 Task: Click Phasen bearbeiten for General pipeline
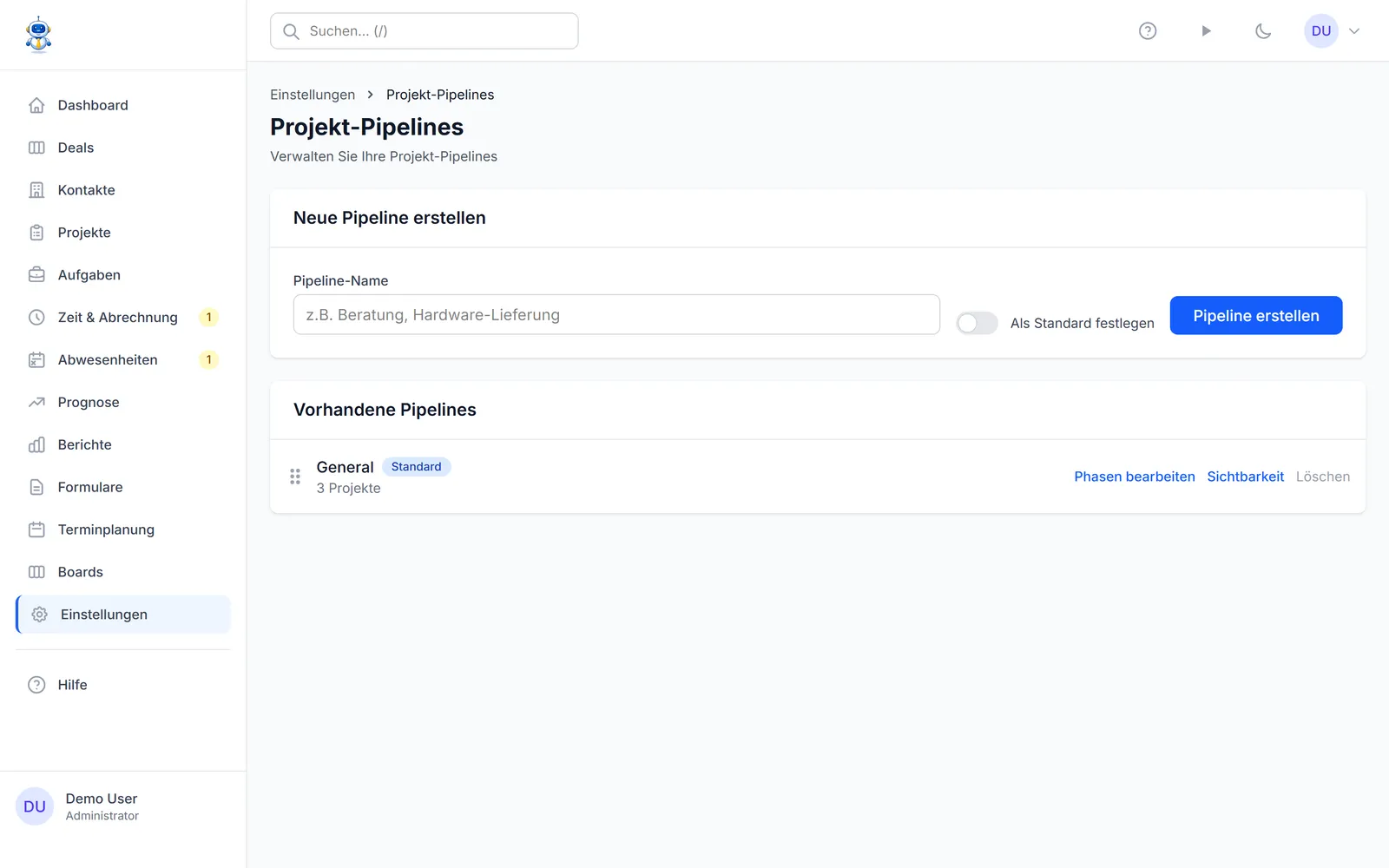click(x=1135, y=477)
